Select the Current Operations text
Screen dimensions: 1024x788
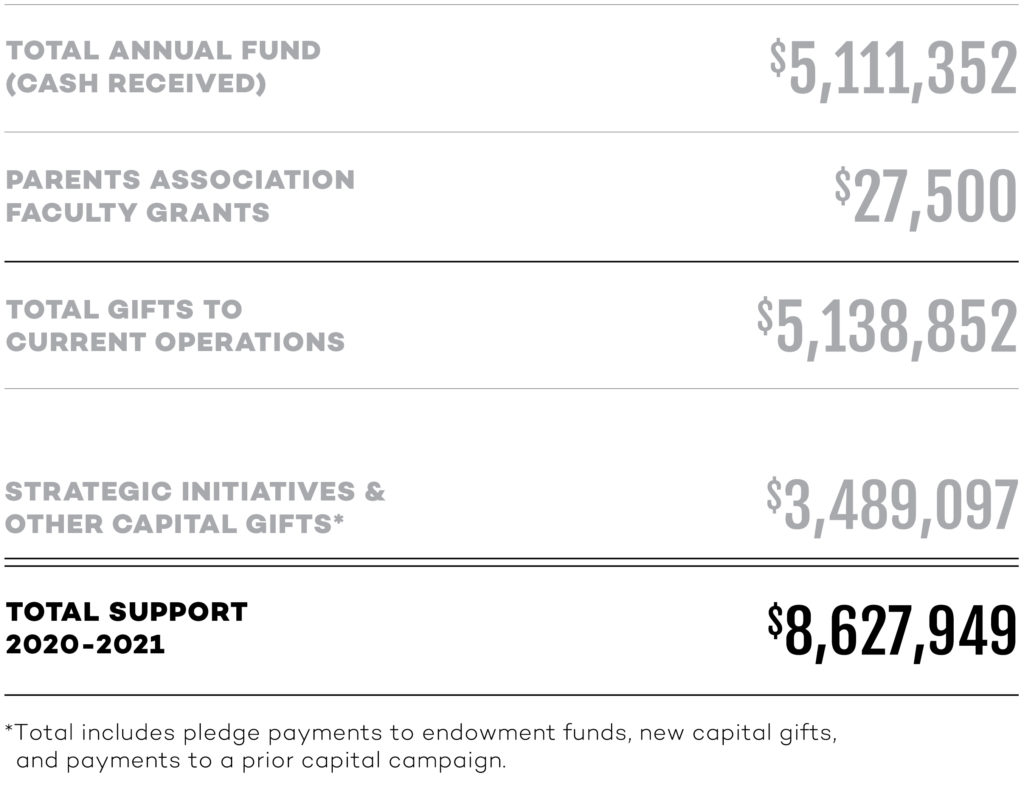[x=175, y=342]
